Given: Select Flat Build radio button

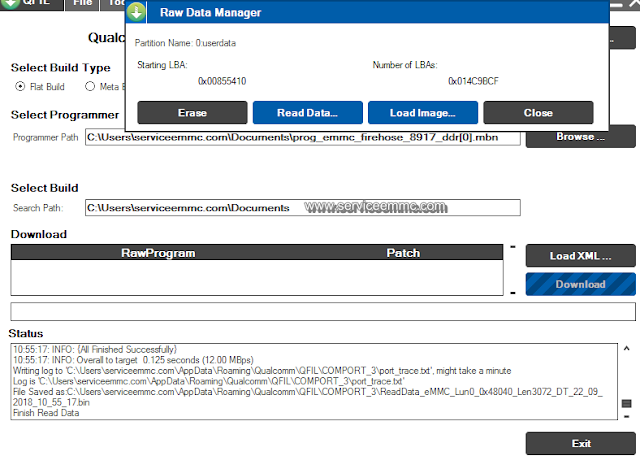Looking at the screenshot, I should 20,87.
